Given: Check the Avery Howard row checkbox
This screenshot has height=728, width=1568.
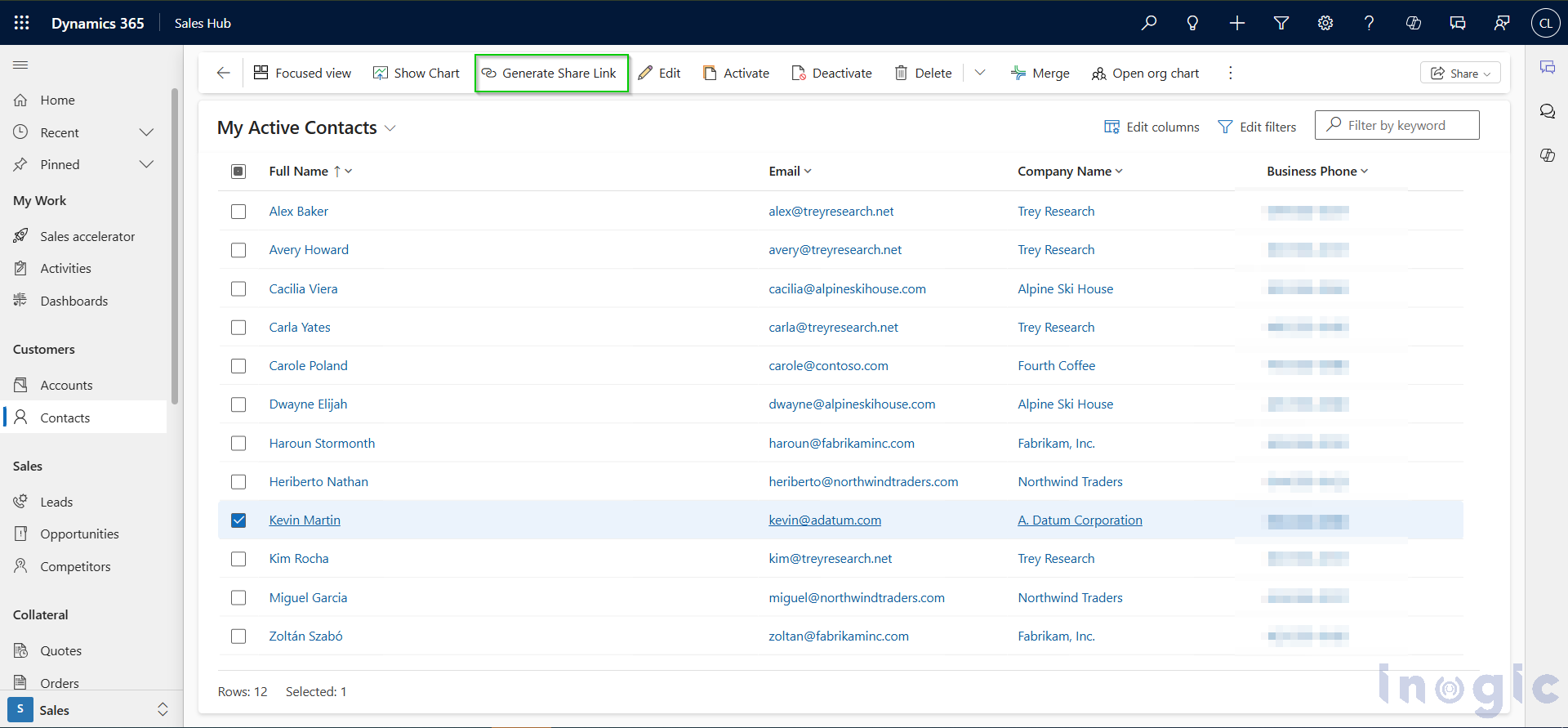Looking at the screenshot, I should [x=238, y=250].
